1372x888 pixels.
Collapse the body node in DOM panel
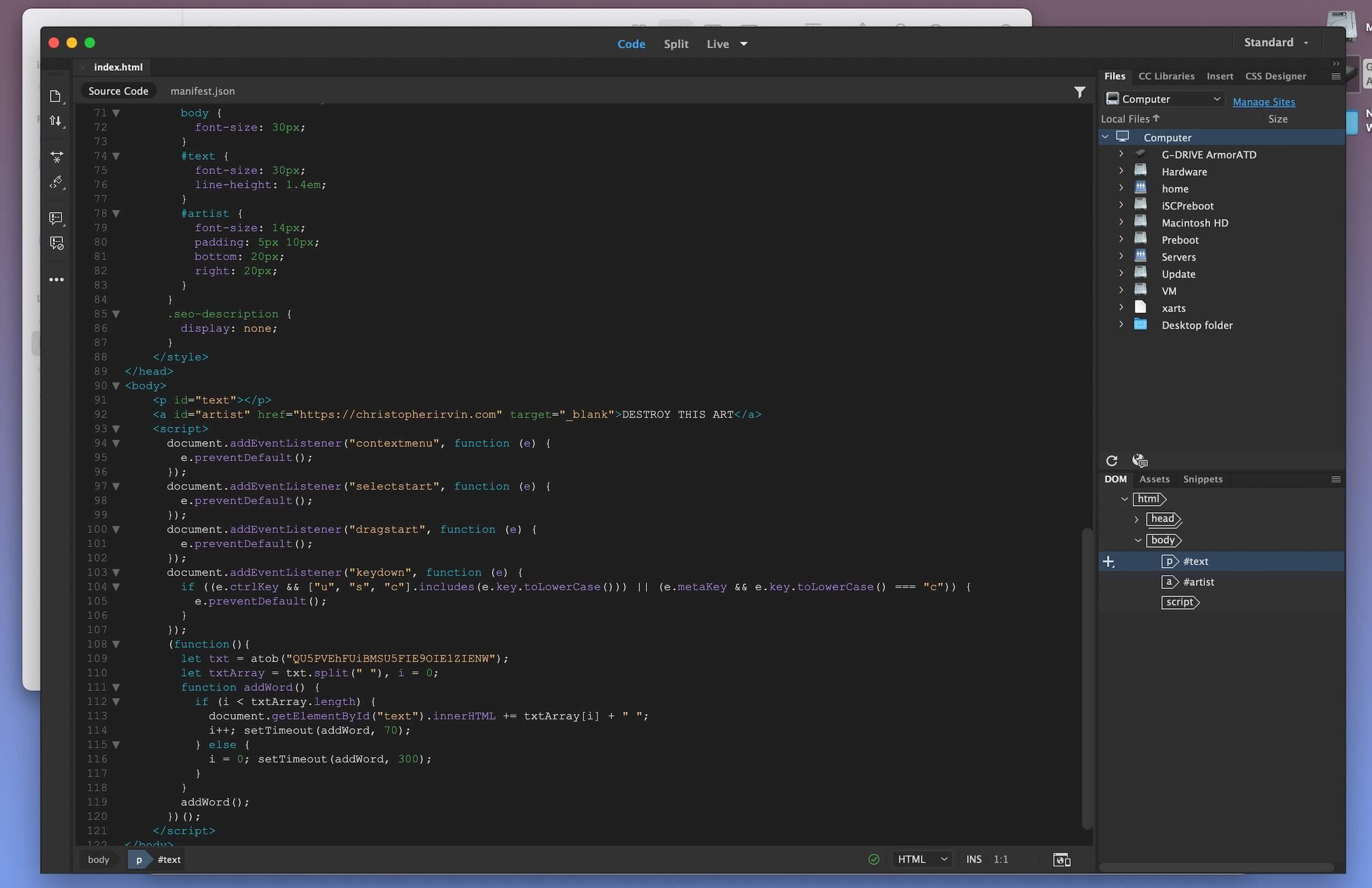(x=1137, y=540)
